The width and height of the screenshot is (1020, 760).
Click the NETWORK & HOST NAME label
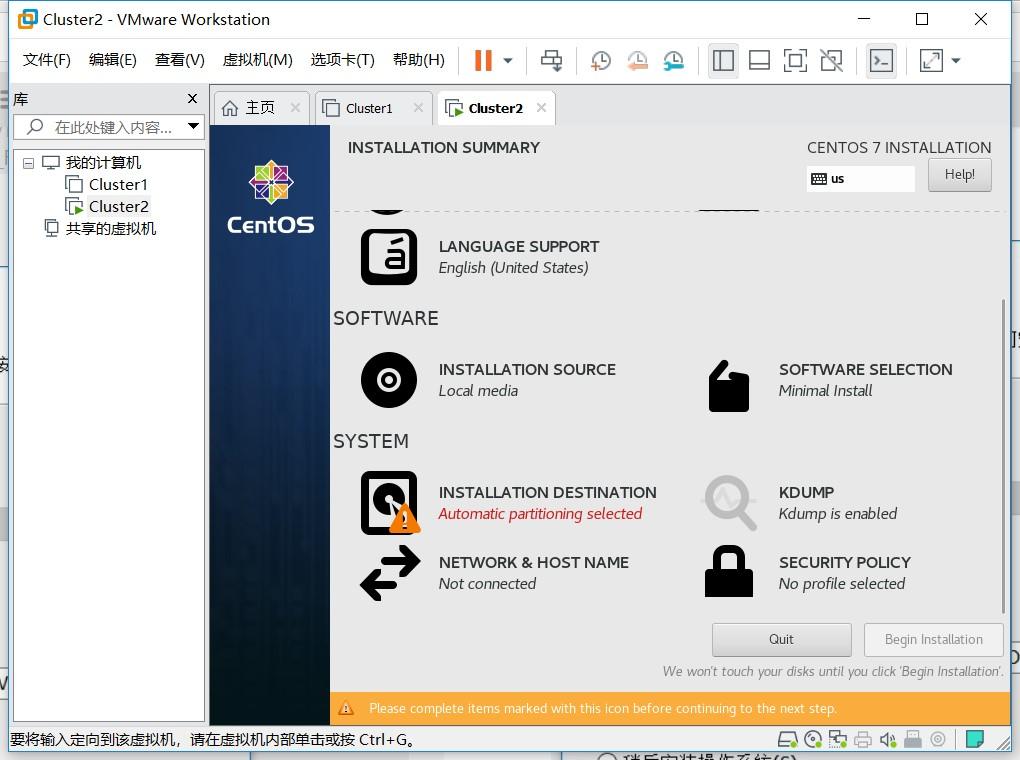point(533,563)
